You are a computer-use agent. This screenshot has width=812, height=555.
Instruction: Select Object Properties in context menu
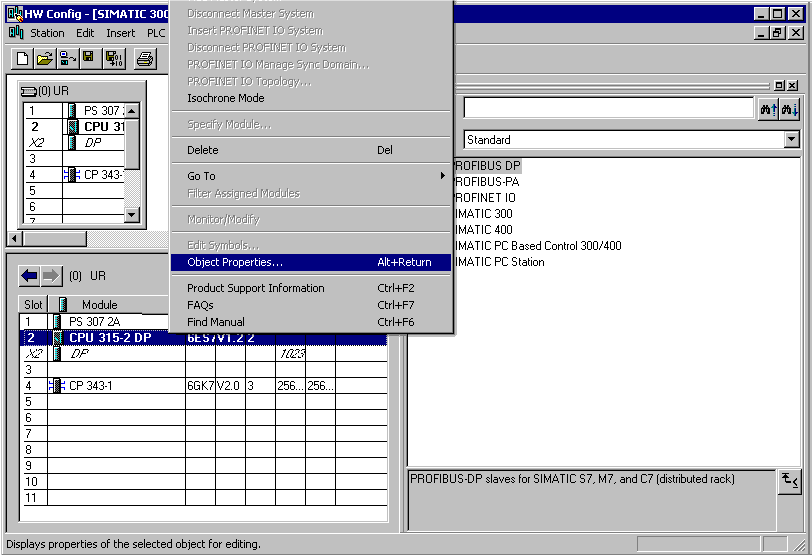click(x=310, y=262)
